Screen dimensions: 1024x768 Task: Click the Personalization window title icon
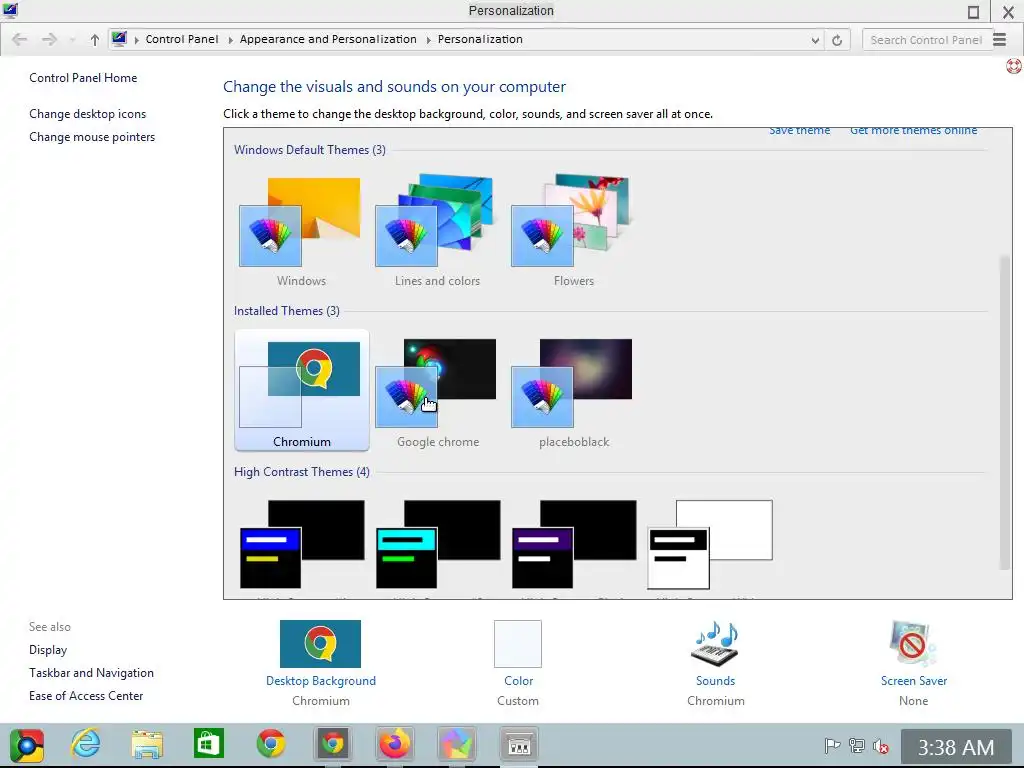pyautogui.click(x=10, y=10)
